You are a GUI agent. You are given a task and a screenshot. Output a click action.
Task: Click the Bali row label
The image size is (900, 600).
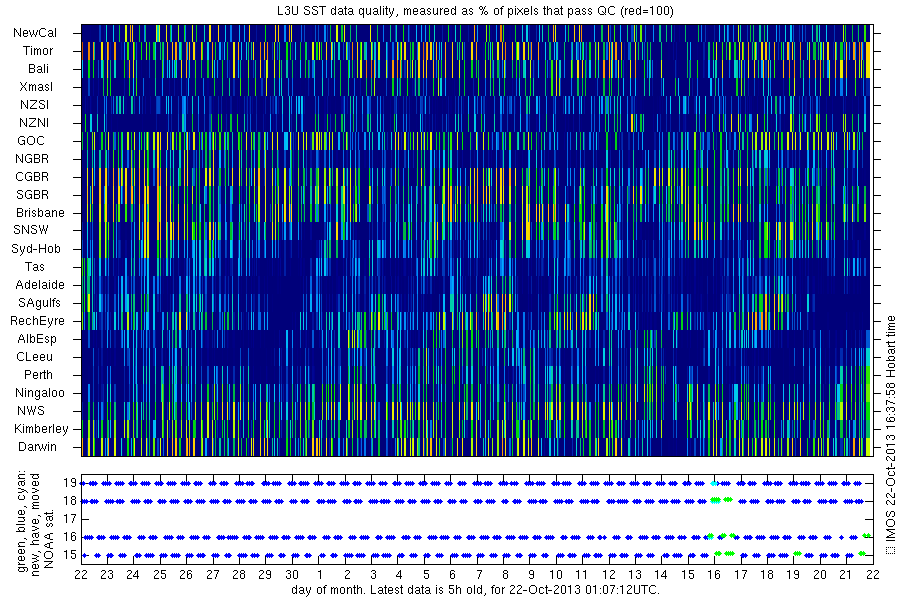(38, 69)
